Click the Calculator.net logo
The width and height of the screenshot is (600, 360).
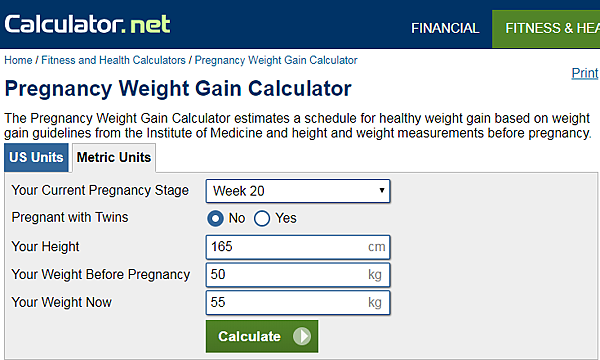[87, 24]
